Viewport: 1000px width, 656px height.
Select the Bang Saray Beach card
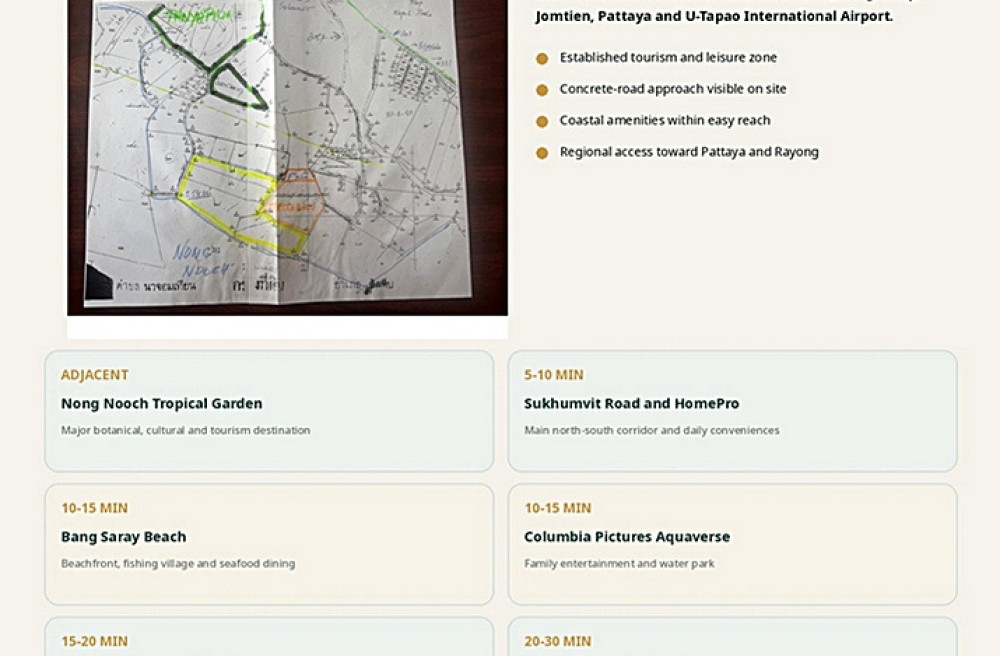click(269, 544)
